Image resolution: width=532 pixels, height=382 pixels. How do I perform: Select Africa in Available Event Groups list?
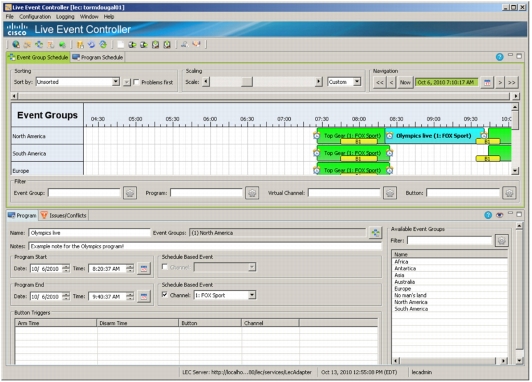(x=401, y=262)
